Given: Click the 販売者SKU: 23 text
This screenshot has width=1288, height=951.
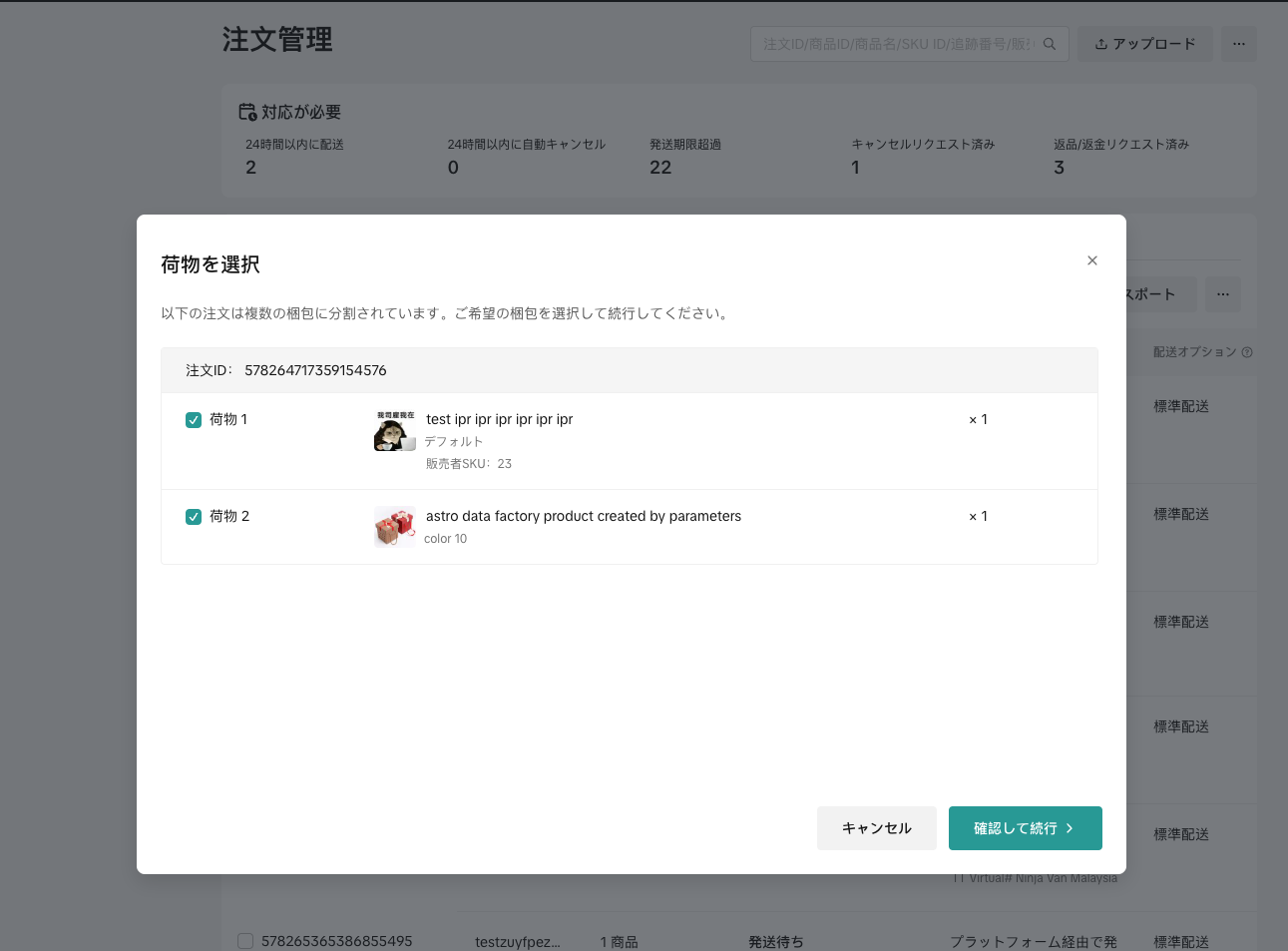Looking at the screenshot, I should click(x=469, y=464).
